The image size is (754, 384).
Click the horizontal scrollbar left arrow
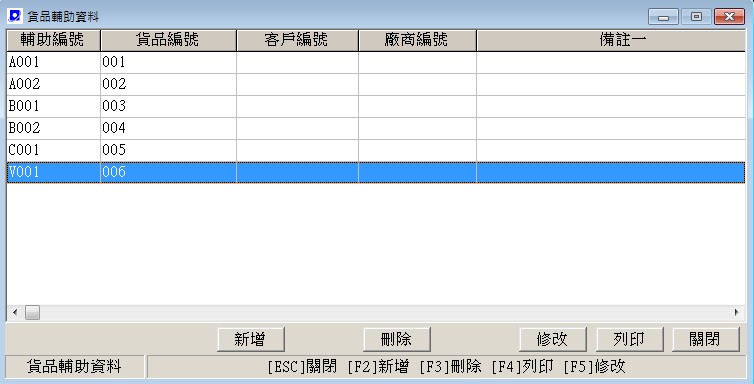[15, 313]
